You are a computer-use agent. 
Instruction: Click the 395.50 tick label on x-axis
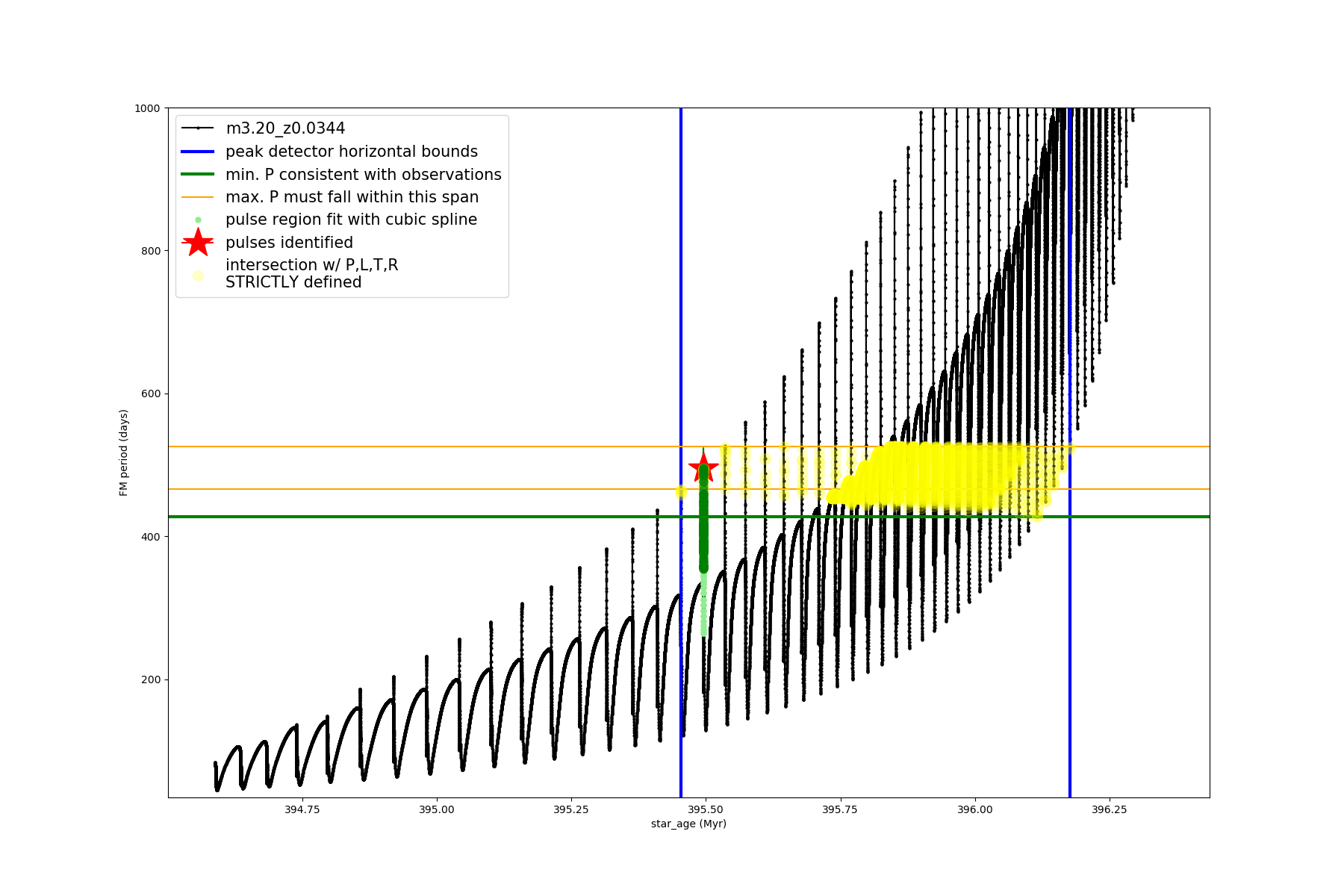click(x=706, y=809)
